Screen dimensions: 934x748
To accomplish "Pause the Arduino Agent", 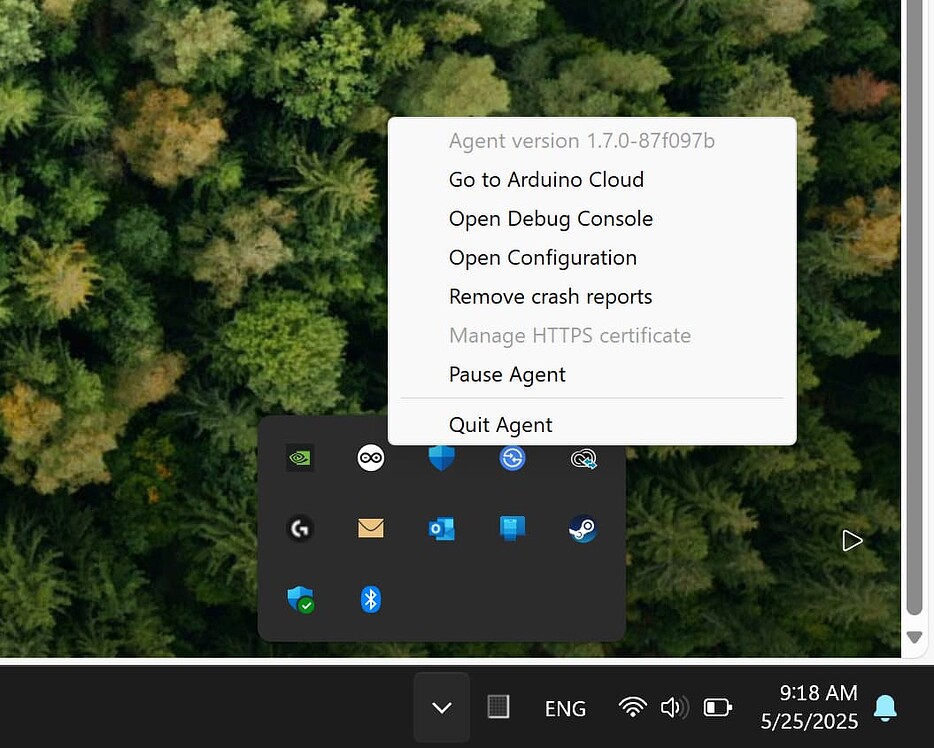I will coord(507,374).
